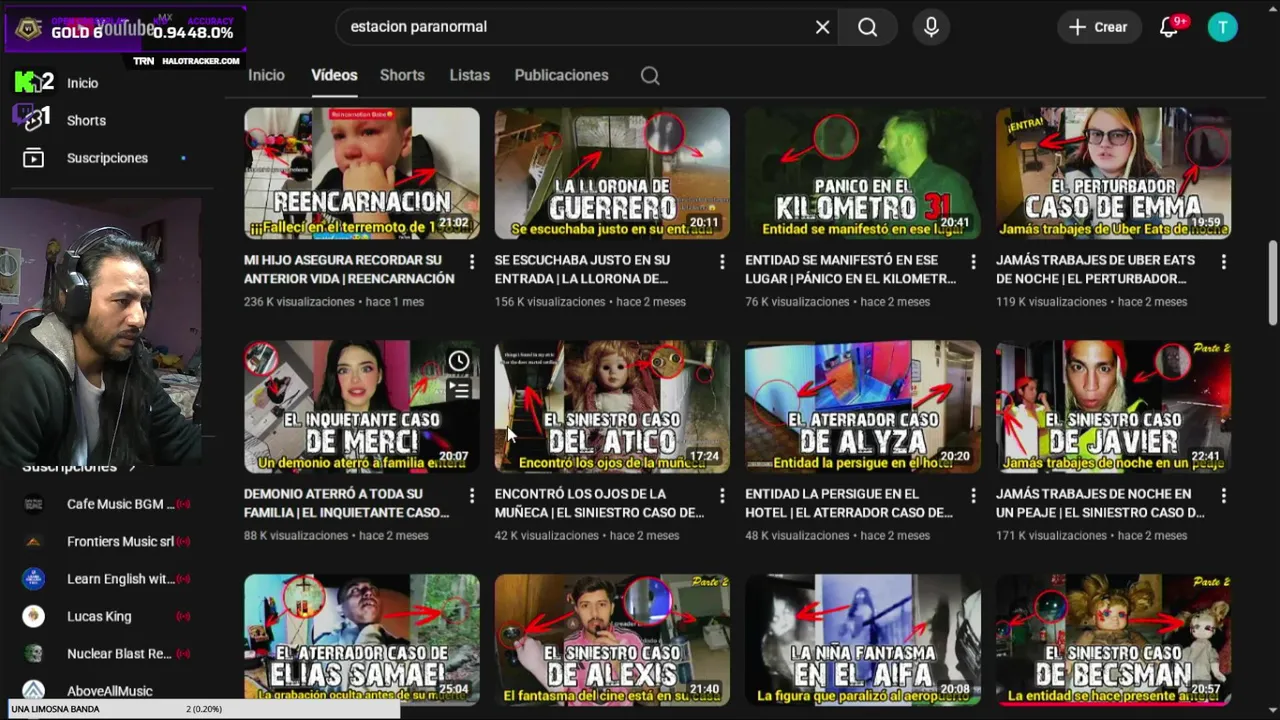
Task: Click add-to-queue icon on Merci thumbnail
Action: (x=459, y=390)
